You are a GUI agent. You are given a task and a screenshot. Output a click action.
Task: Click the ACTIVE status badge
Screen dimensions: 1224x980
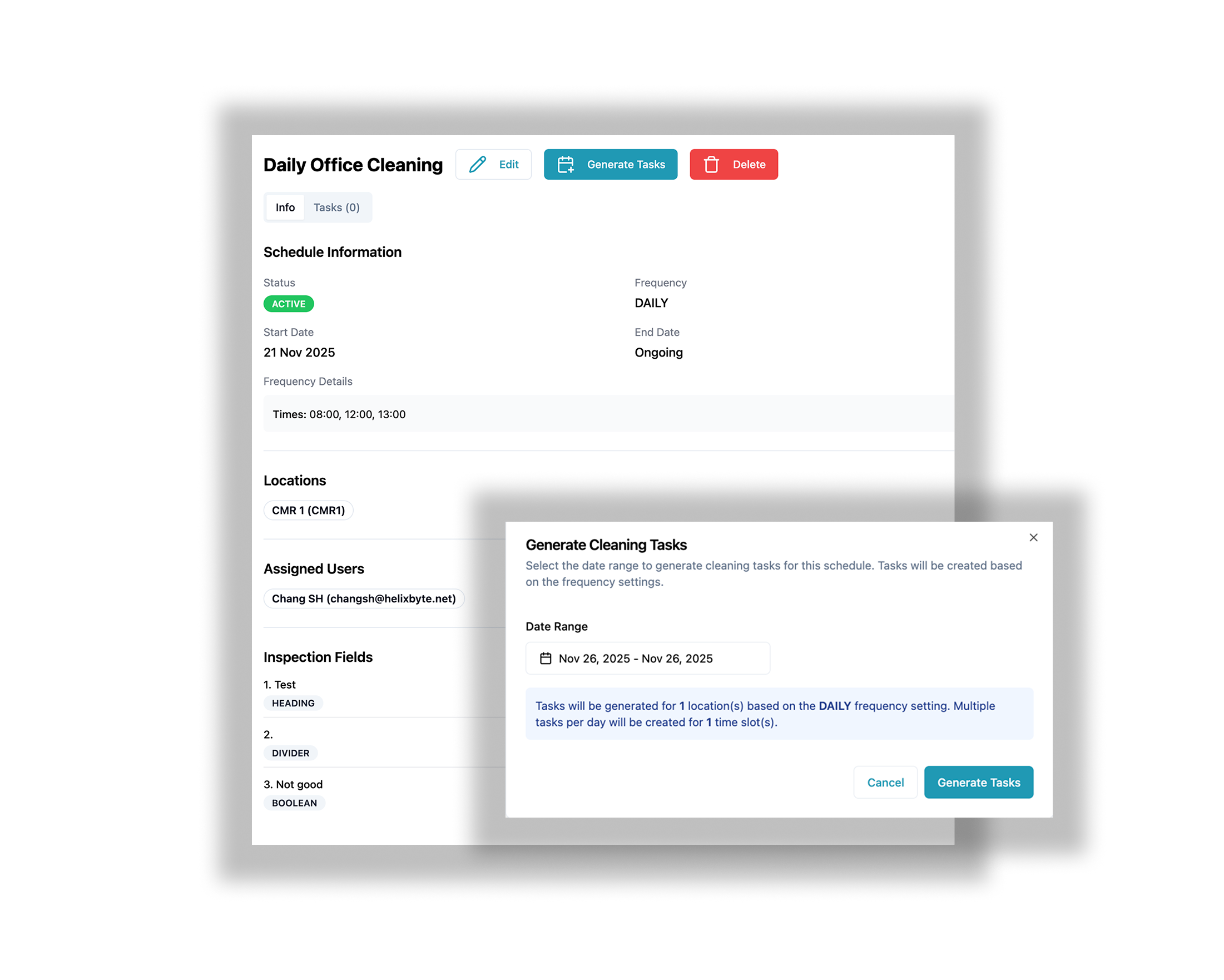click(x=289, y=304)
